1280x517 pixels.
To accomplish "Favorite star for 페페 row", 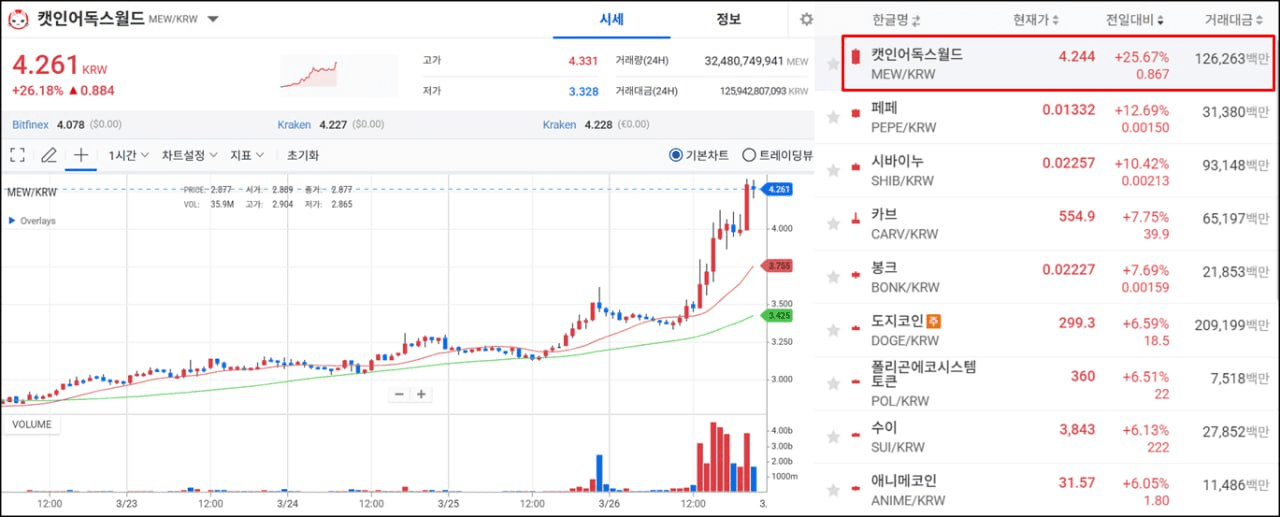I will tap(833, 117).
